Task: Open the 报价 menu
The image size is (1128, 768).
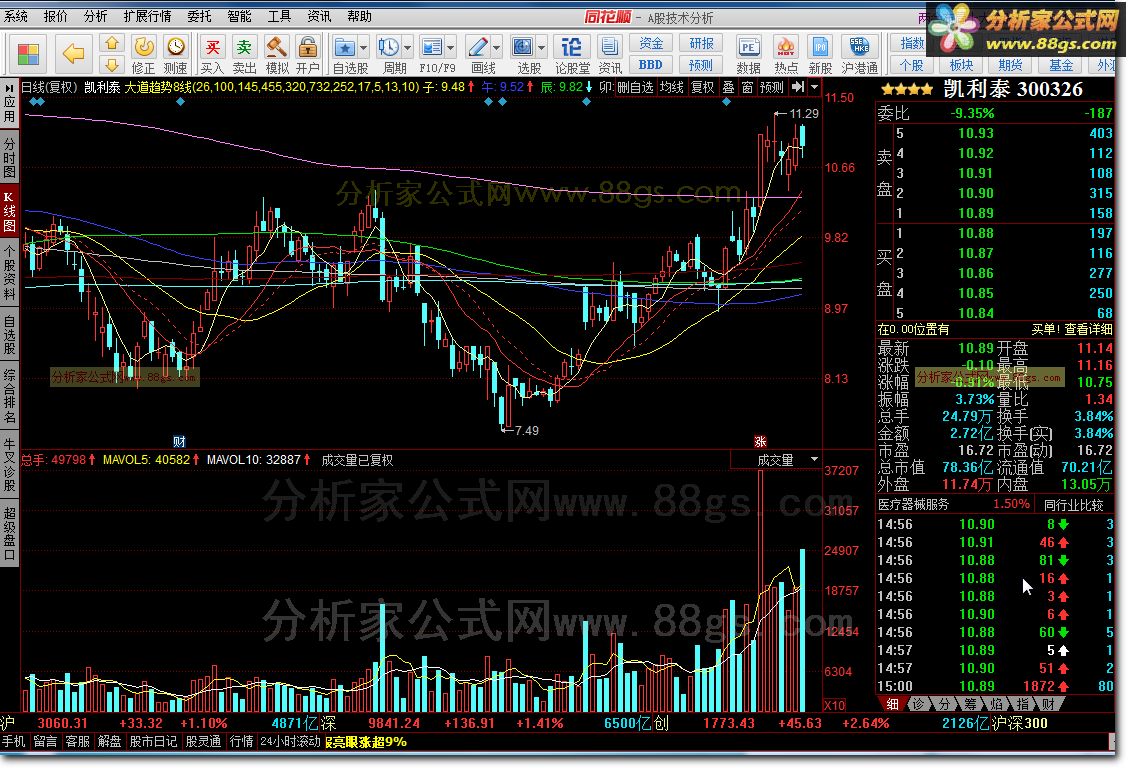Action: (55, 17)
